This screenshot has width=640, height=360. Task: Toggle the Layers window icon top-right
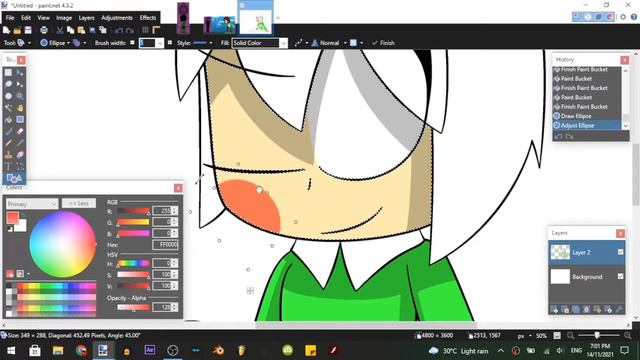[599, 17]
